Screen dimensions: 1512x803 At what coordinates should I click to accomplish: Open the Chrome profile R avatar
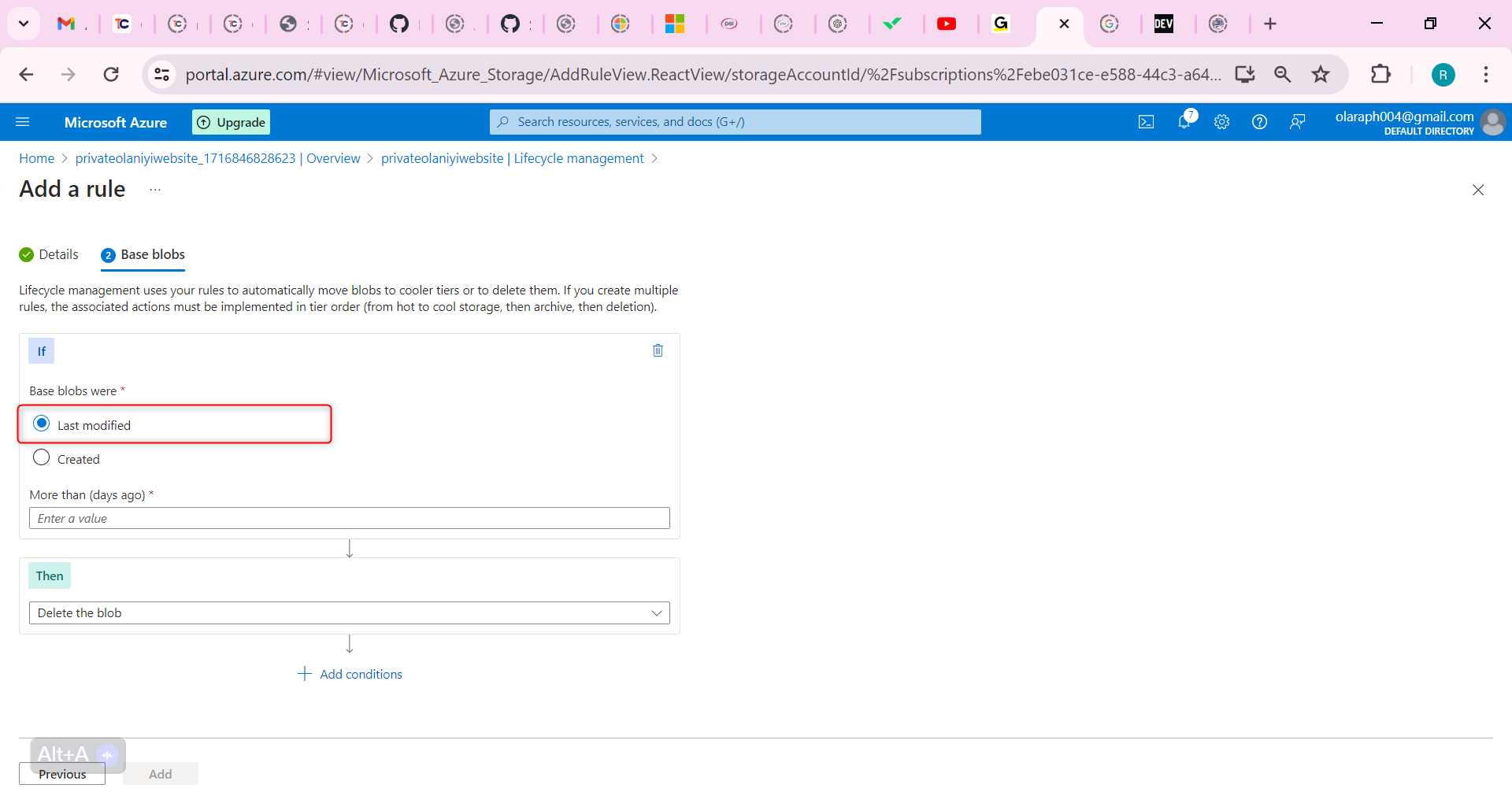pos(1443,75)
